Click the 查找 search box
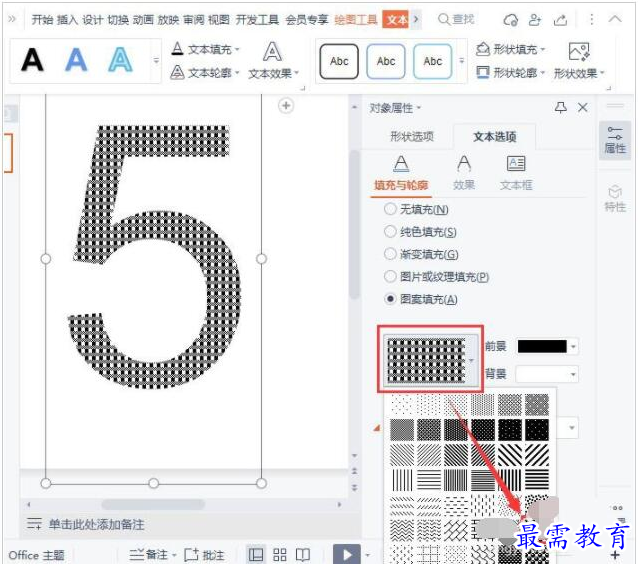The image size is (638, 568). point(456,19)
